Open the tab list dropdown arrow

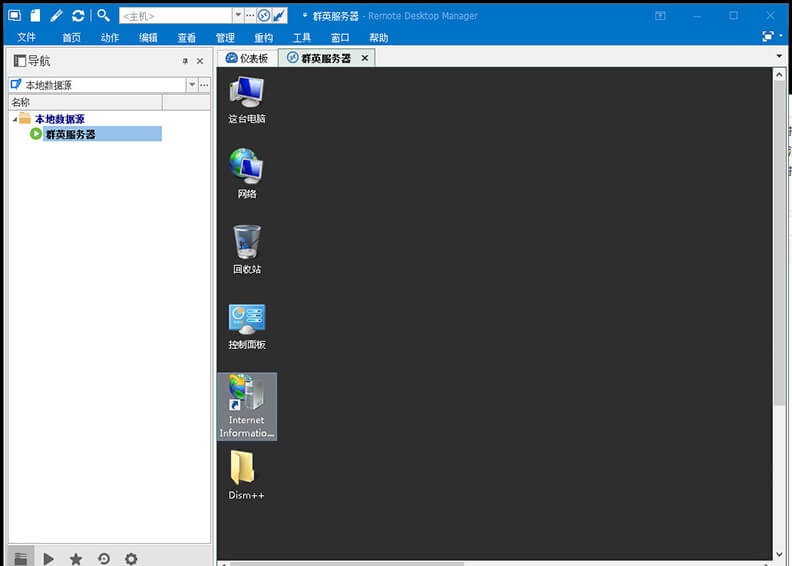pyautogui.click(x=779, y=56)
